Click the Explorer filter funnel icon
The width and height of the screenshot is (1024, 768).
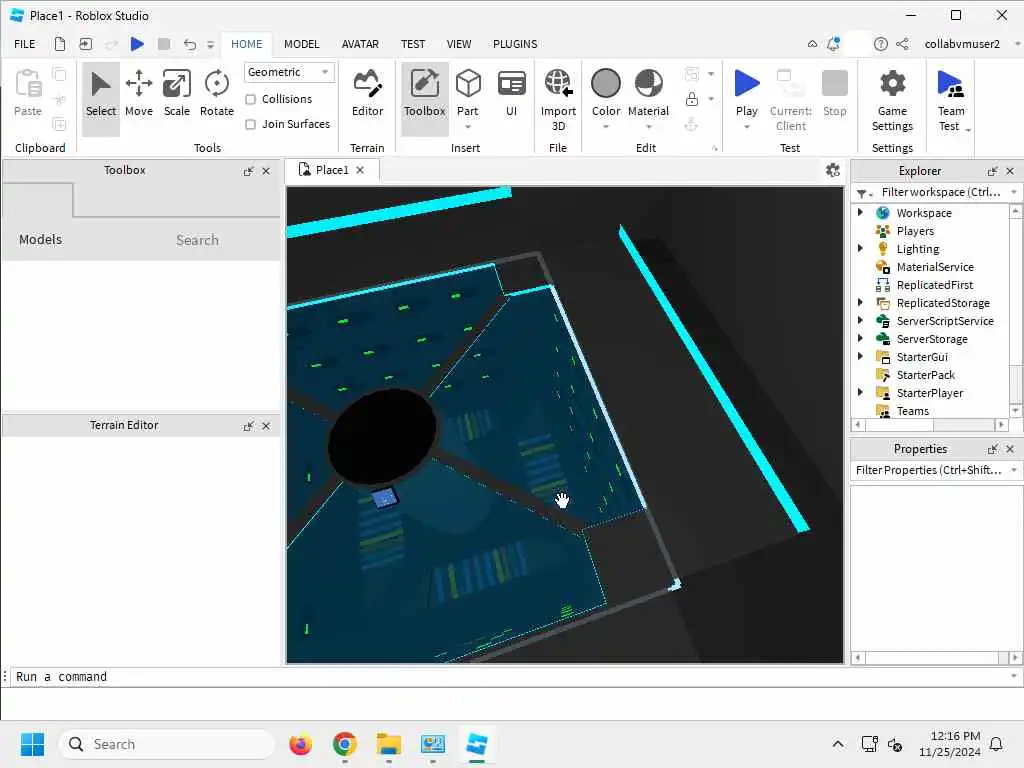coord(862,193)
